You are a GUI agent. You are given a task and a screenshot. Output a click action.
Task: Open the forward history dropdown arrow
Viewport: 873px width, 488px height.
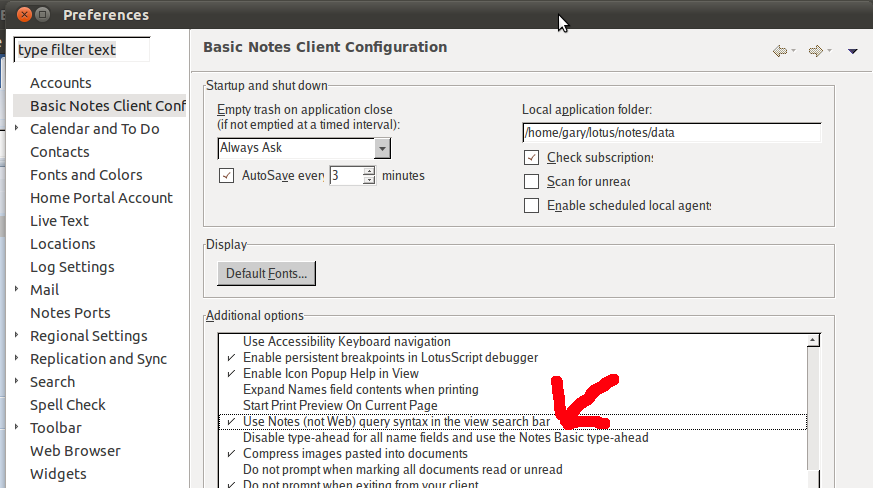[x=829, y=51]
